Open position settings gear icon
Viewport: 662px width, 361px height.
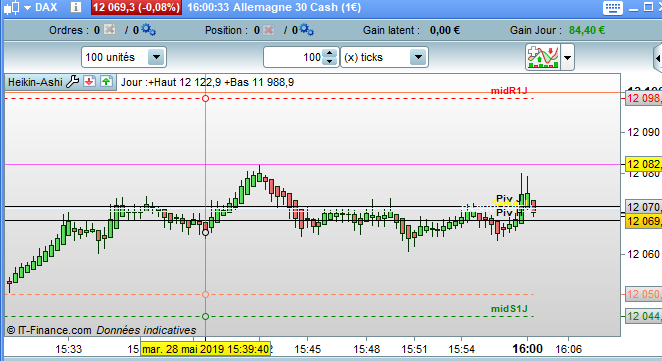tap(307, 30)
